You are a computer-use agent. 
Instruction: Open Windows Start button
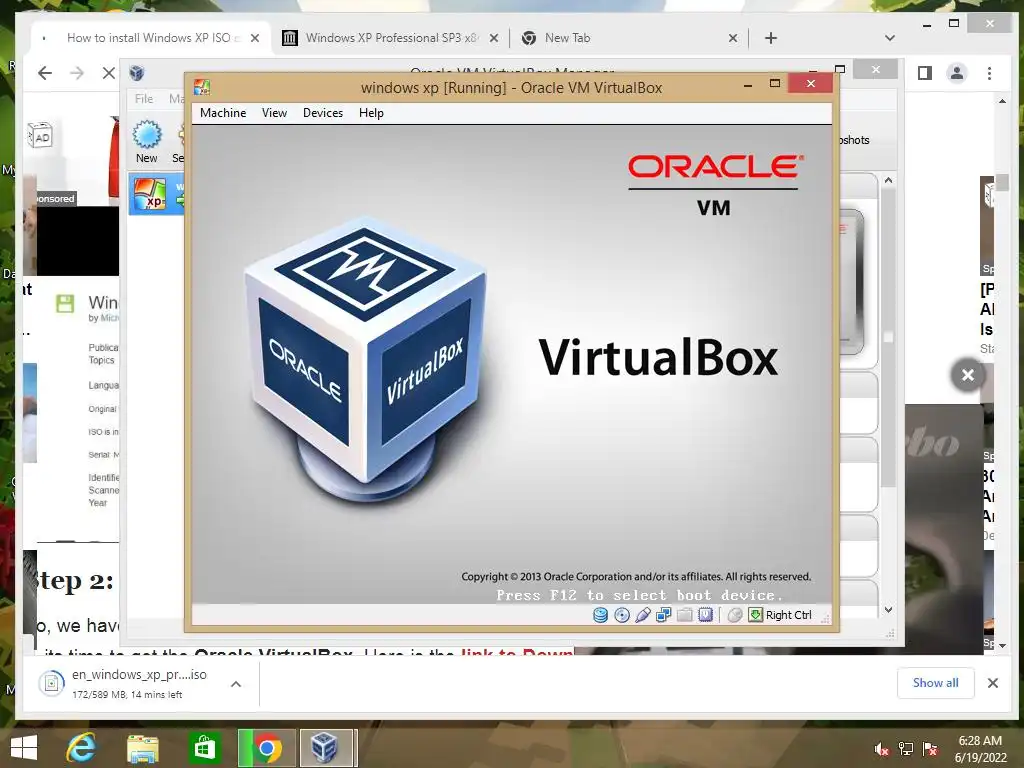coord(24,748)
